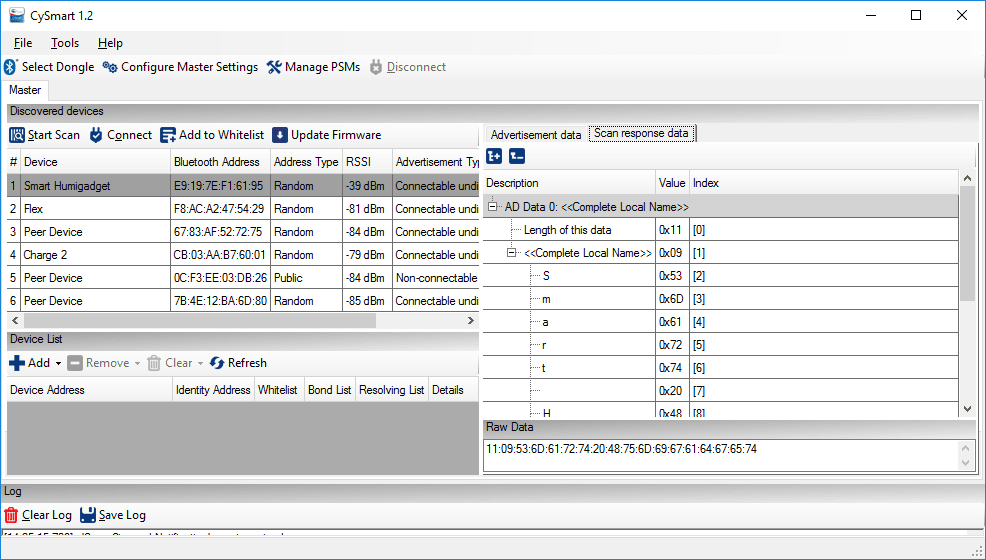Click the Disconnect toolbar item
Image resolution: width=986 pixels, height=560 pixels.
pyautogui.click(x=407, y=67)
